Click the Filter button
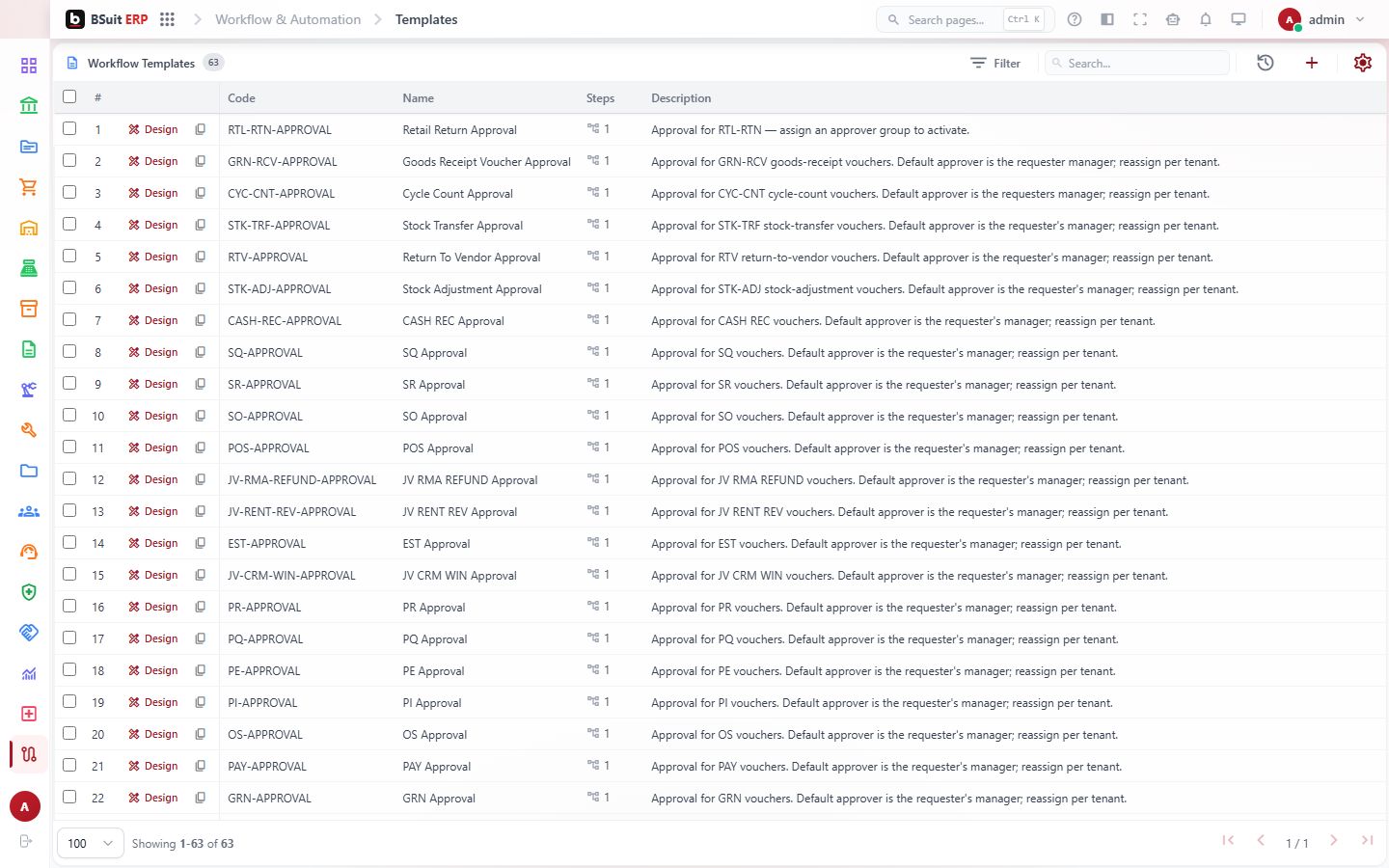Screen dimensions: 1389x868 995,63
